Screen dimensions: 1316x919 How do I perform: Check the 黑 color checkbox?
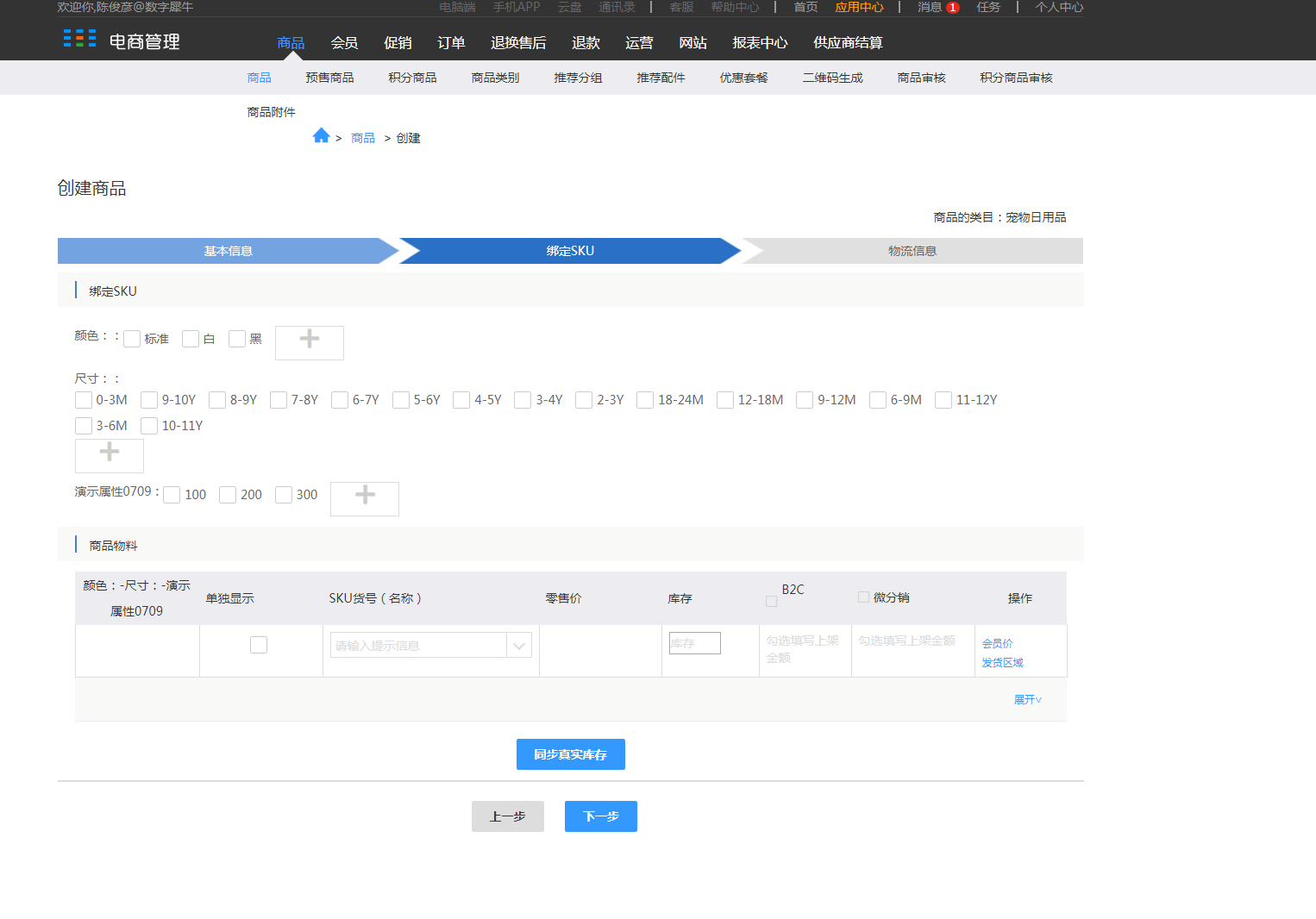[x=237, y=339]
